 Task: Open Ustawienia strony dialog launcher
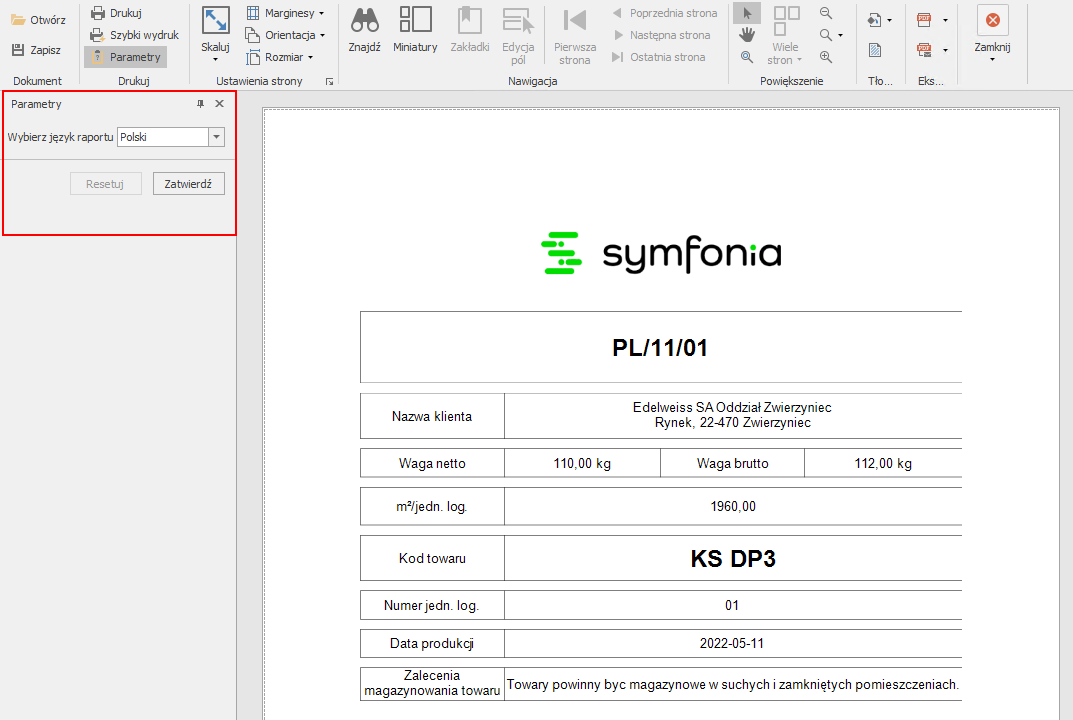coord(329,82)
